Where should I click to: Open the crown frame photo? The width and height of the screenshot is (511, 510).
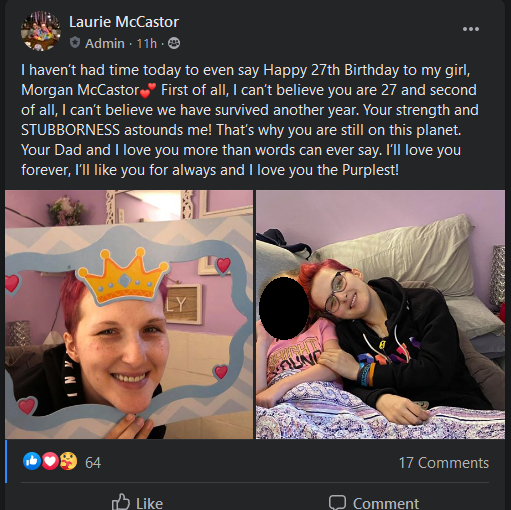(x=129, y=314)
